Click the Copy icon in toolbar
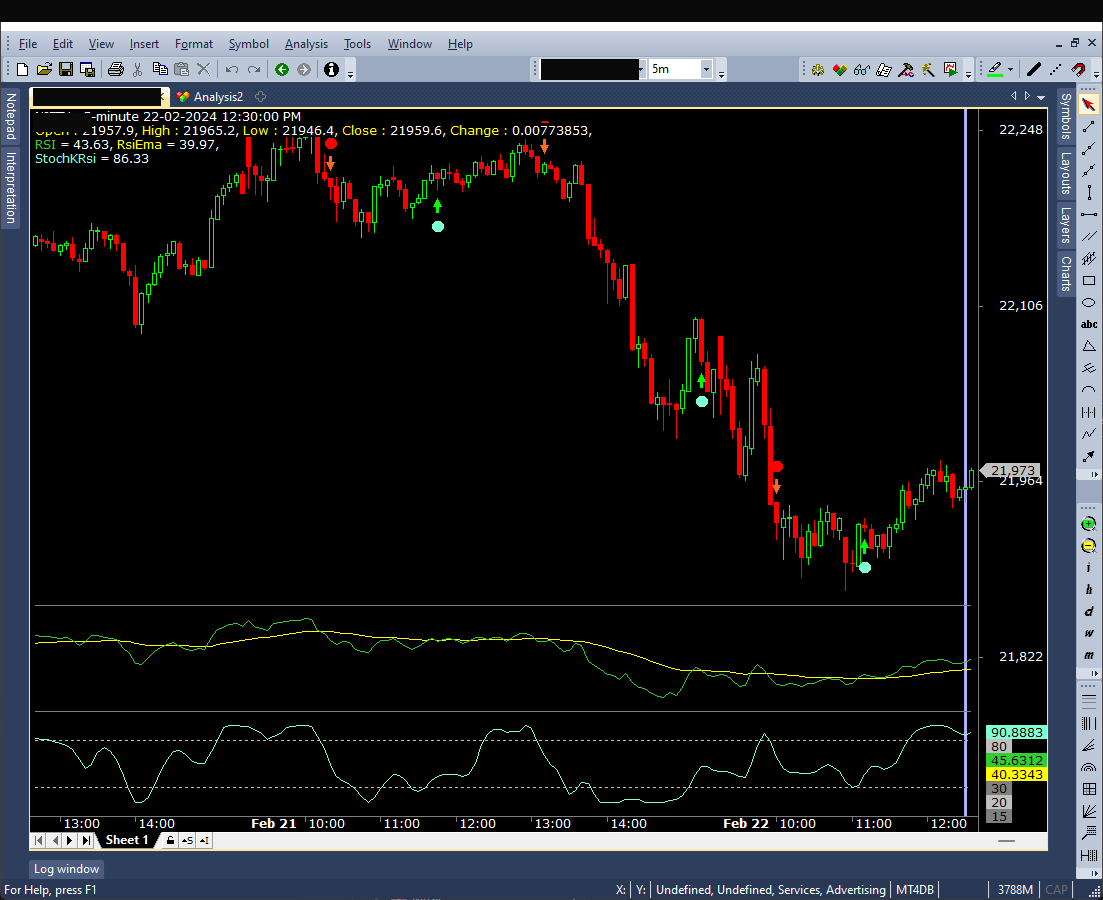The image size is (1103, 900). click(x=160, y=69)
